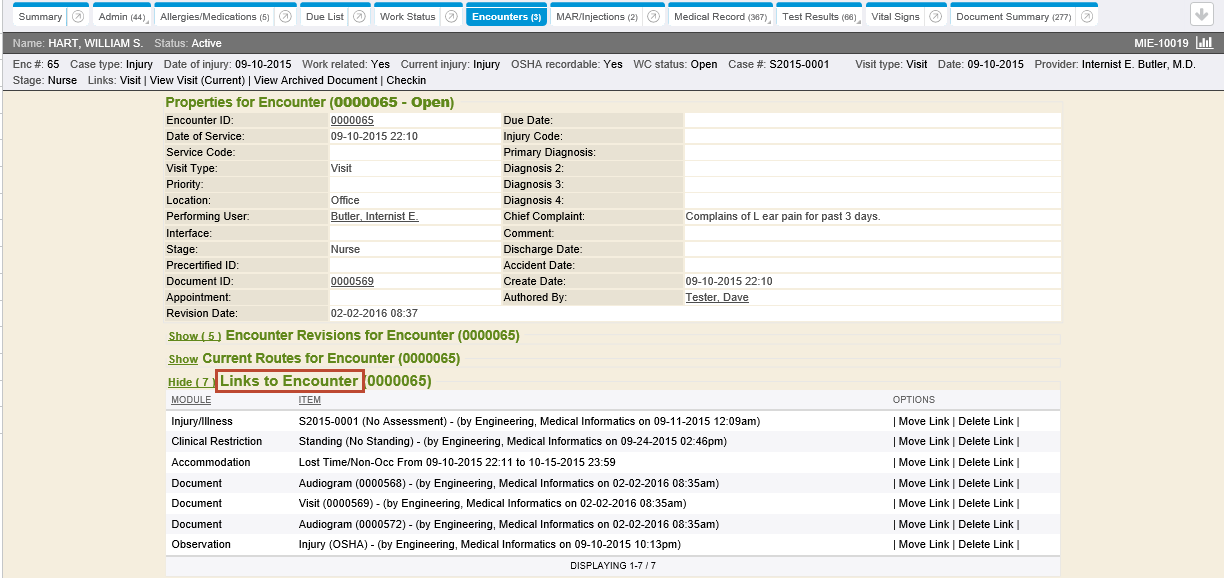Viewport: 1224px width, 578px height.
Task: Open the Test Results tab
Action: 818,17
